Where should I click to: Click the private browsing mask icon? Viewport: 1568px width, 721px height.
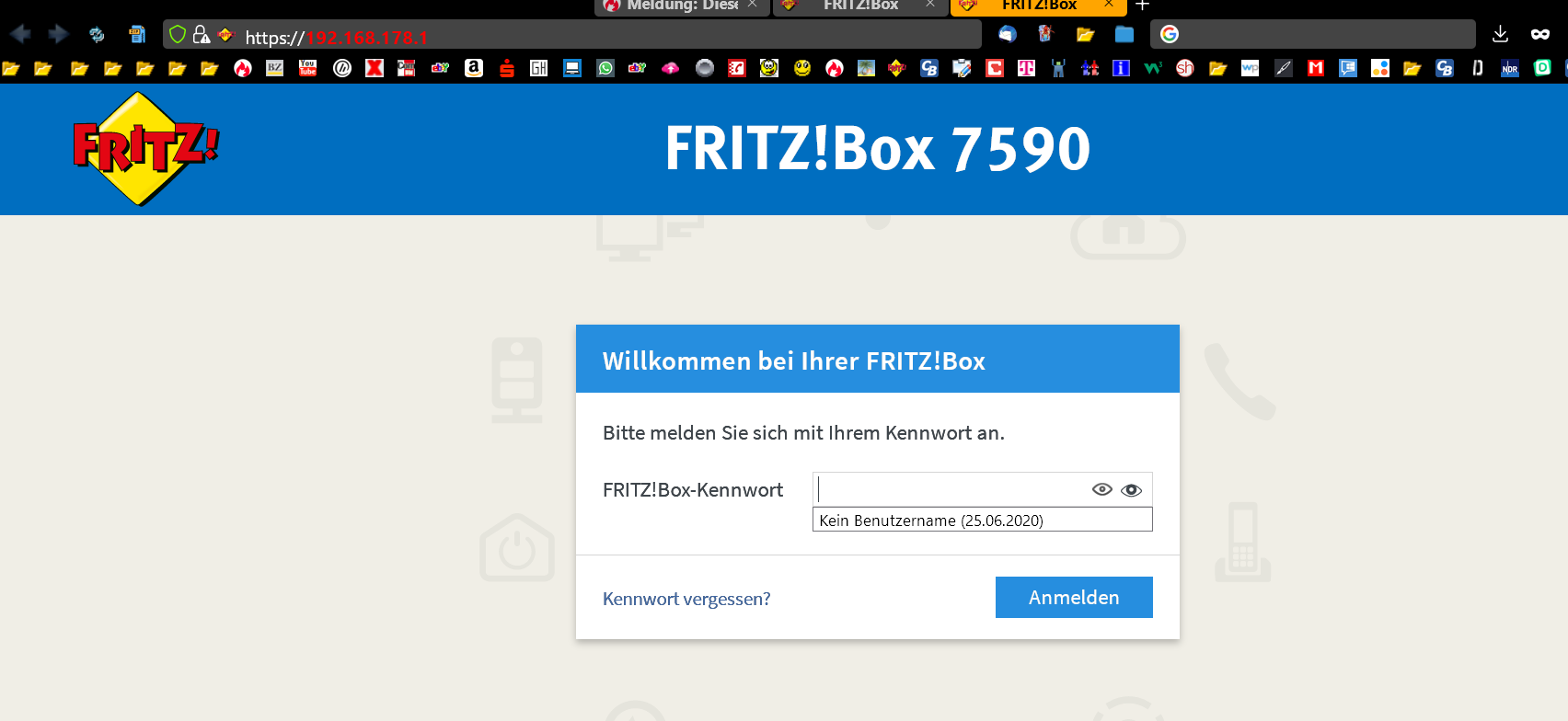click(1540, 34)
